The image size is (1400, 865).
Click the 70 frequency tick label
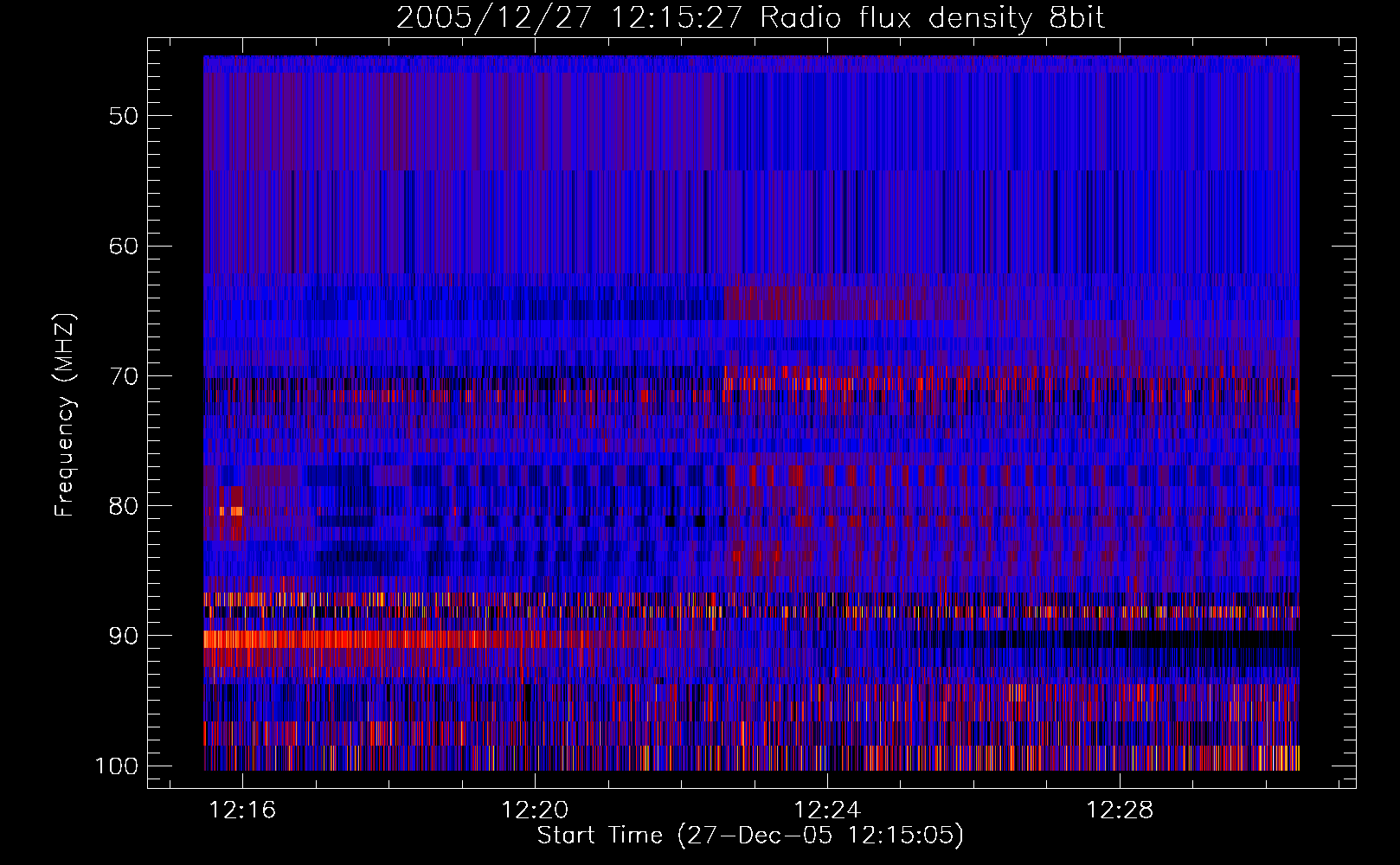click(124, 376)
